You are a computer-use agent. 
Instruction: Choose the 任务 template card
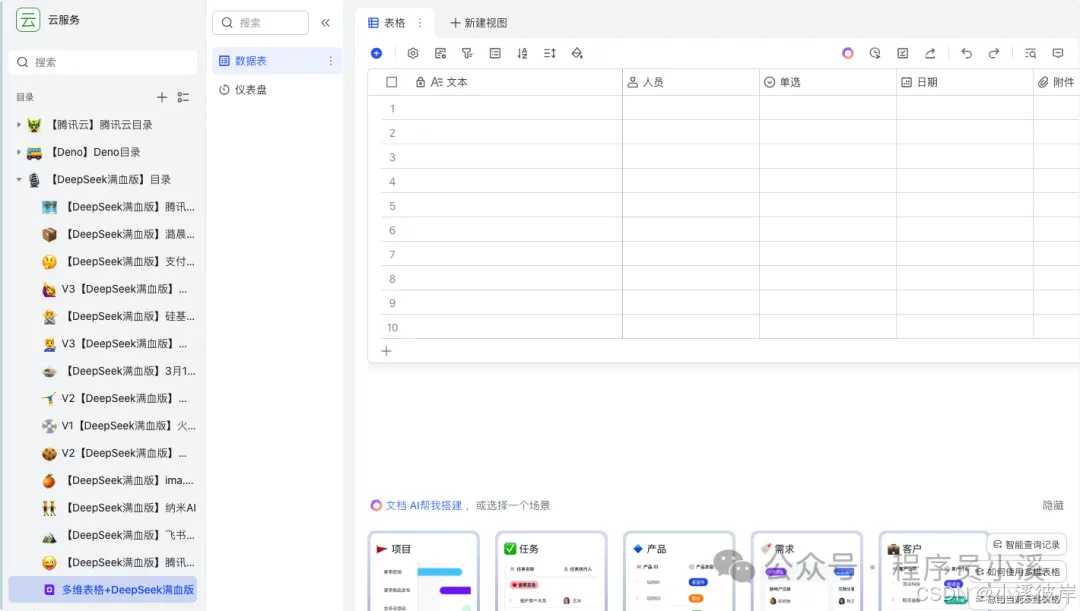tap(551, 571)
